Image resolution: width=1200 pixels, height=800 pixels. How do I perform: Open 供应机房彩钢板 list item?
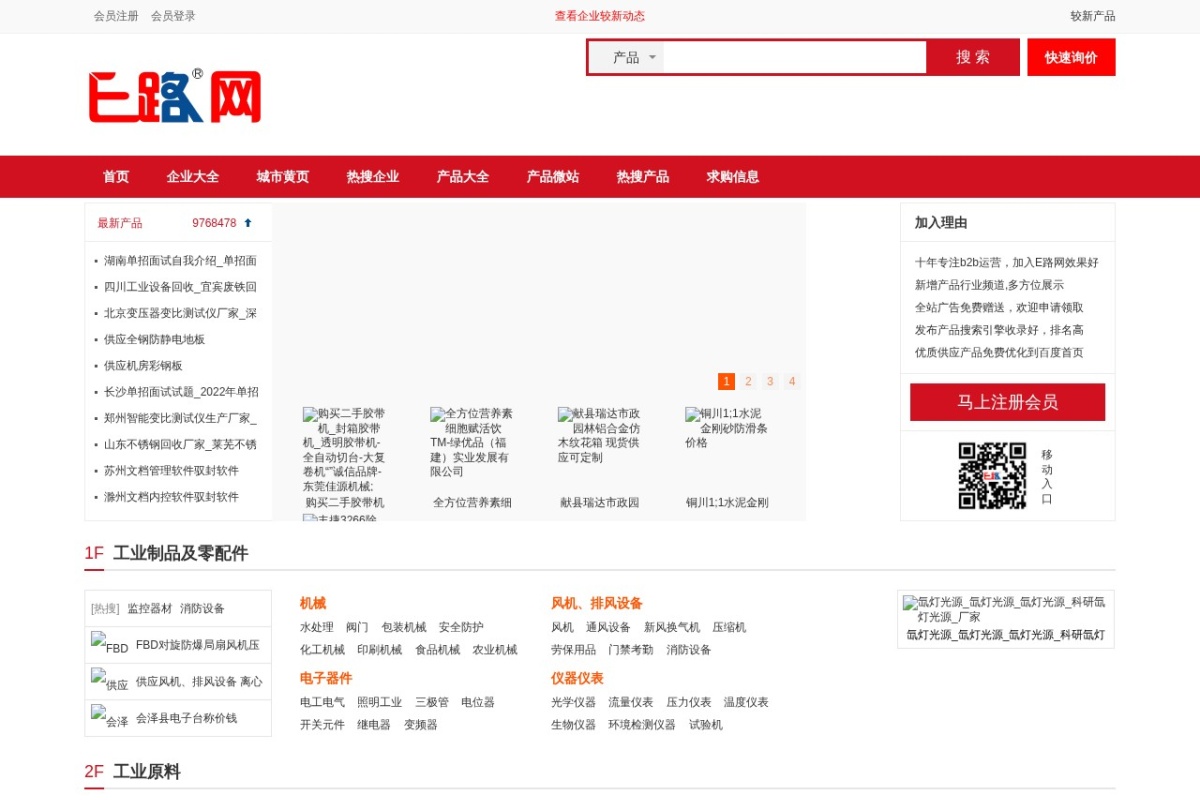point(143,366)
